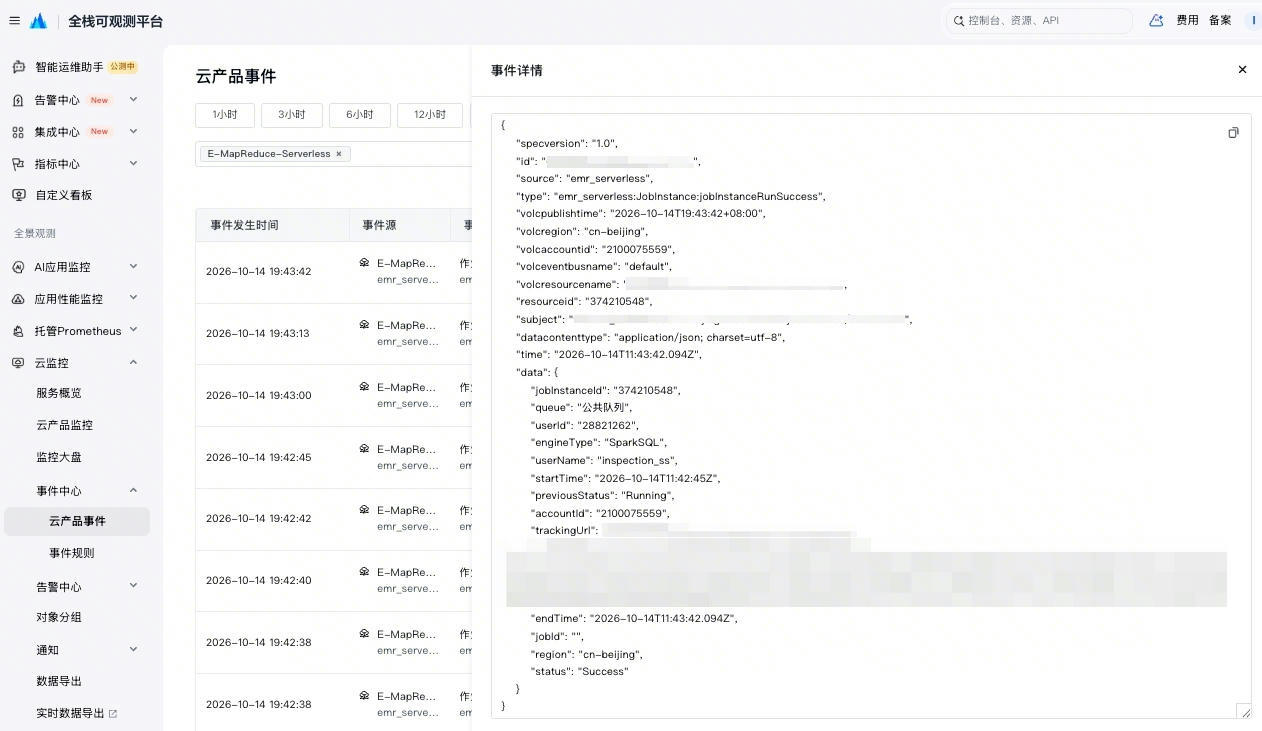Click the 自定义看板 dashboard icon

pos(18,195)
